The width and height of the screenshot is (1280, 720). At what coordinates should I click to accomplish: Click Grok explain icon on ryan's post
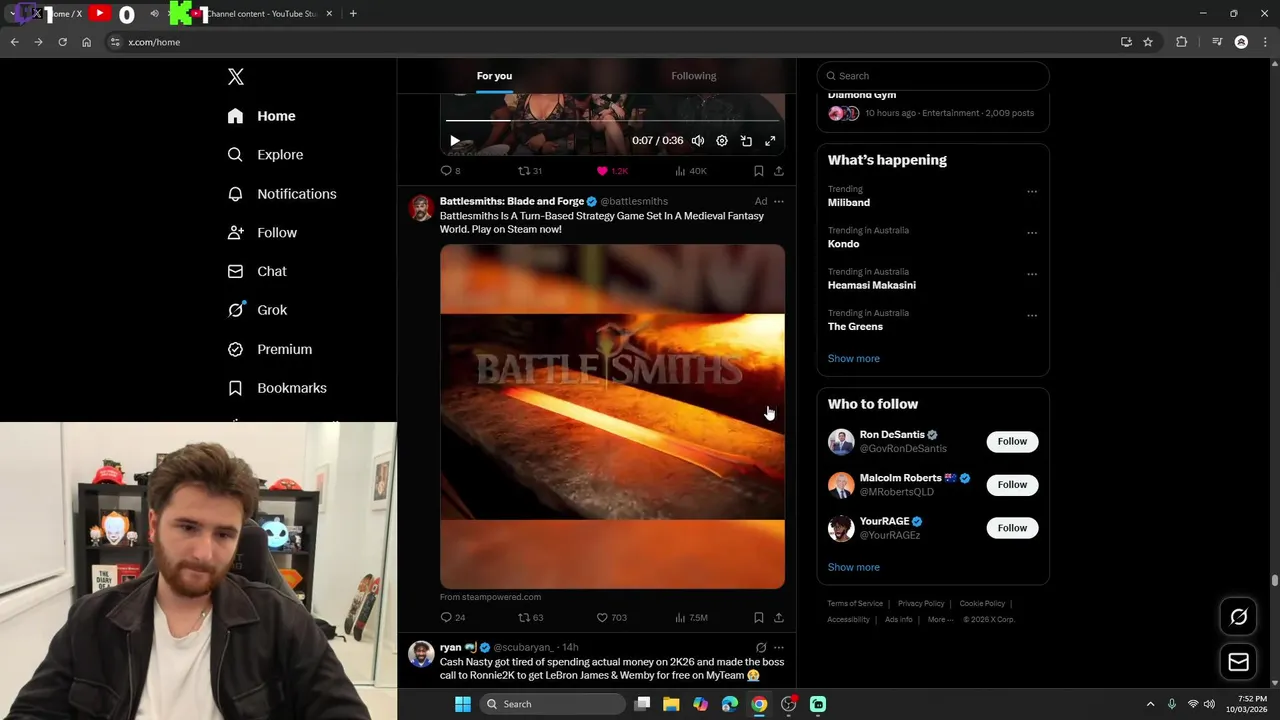[x=761, y=648]
